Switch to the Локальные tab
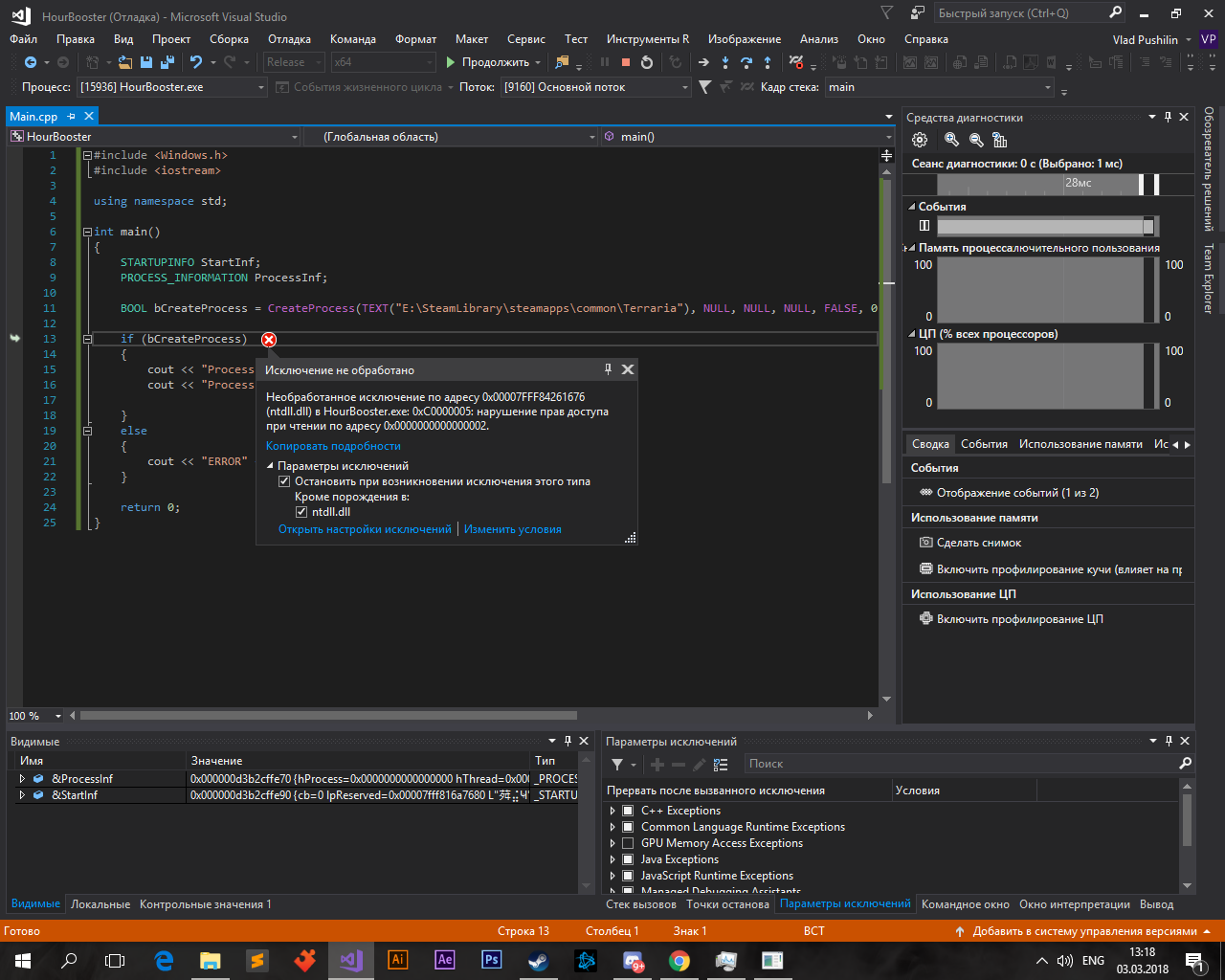 point(100,904)
